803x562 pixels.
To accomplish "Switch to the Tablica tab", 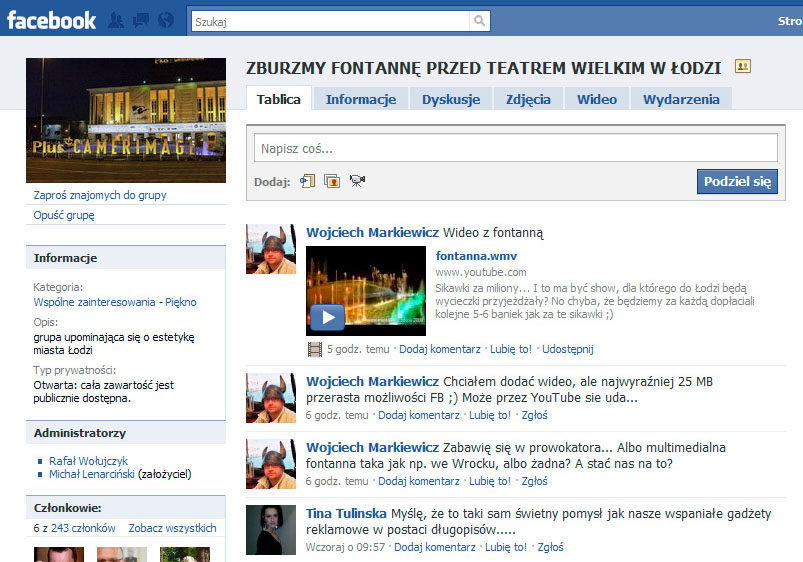I will (279, 99).
